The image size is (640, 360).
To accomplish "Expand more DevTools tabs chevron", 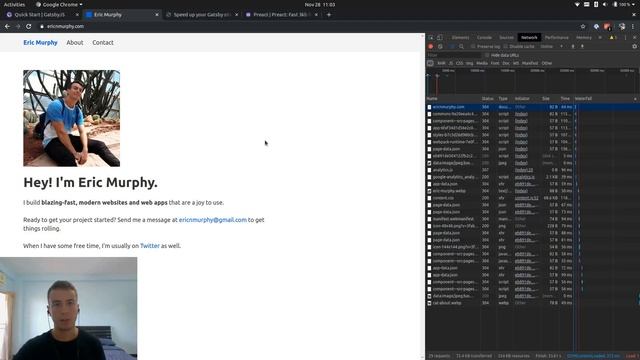I will pos(600,38).
